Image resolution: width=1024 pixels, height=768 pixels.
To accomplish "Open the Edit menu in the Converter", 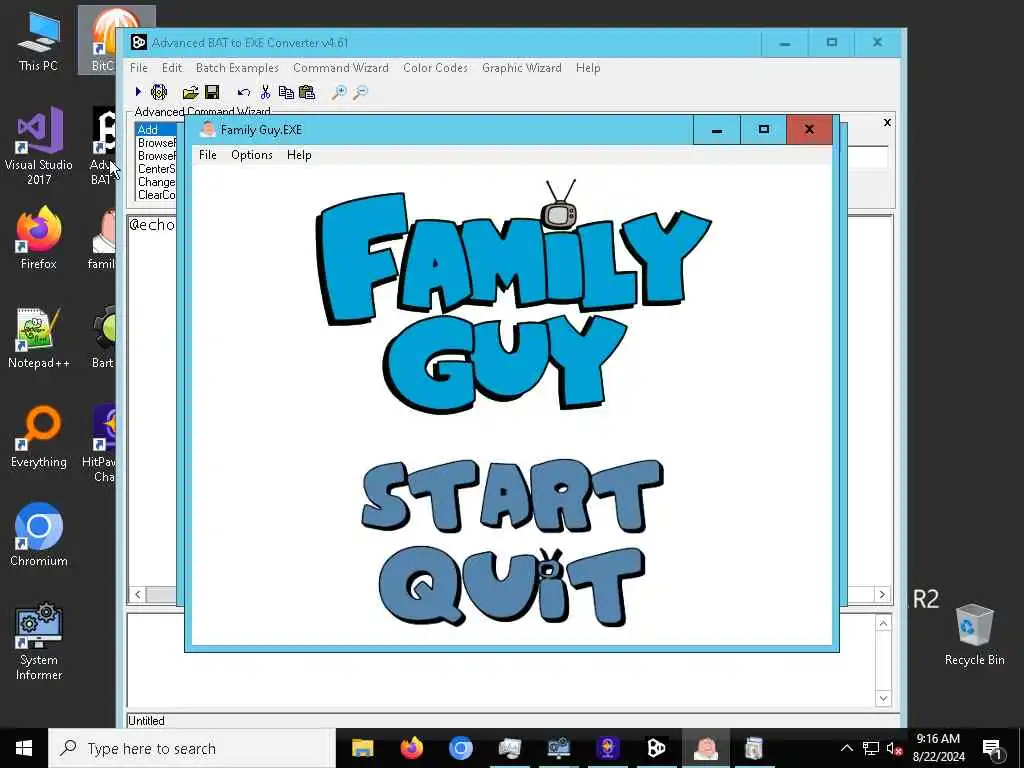I will tap(172, 68).
